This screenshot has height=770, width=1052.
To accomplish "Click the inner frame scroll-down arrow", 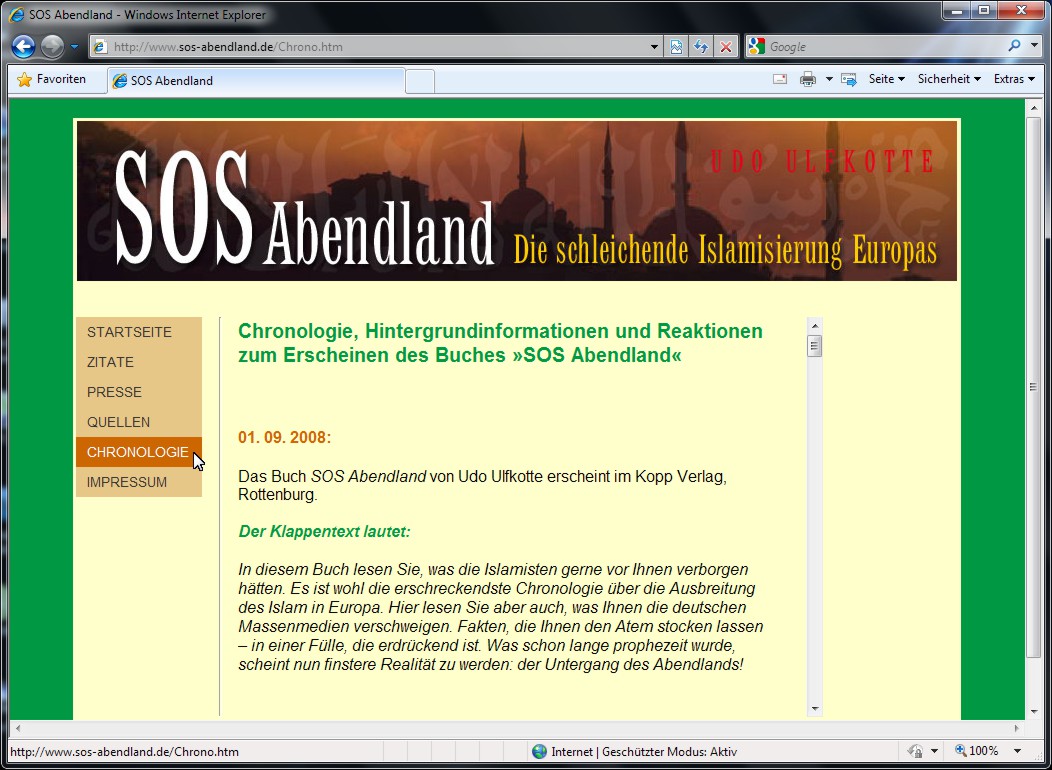I will coord(814,708).
